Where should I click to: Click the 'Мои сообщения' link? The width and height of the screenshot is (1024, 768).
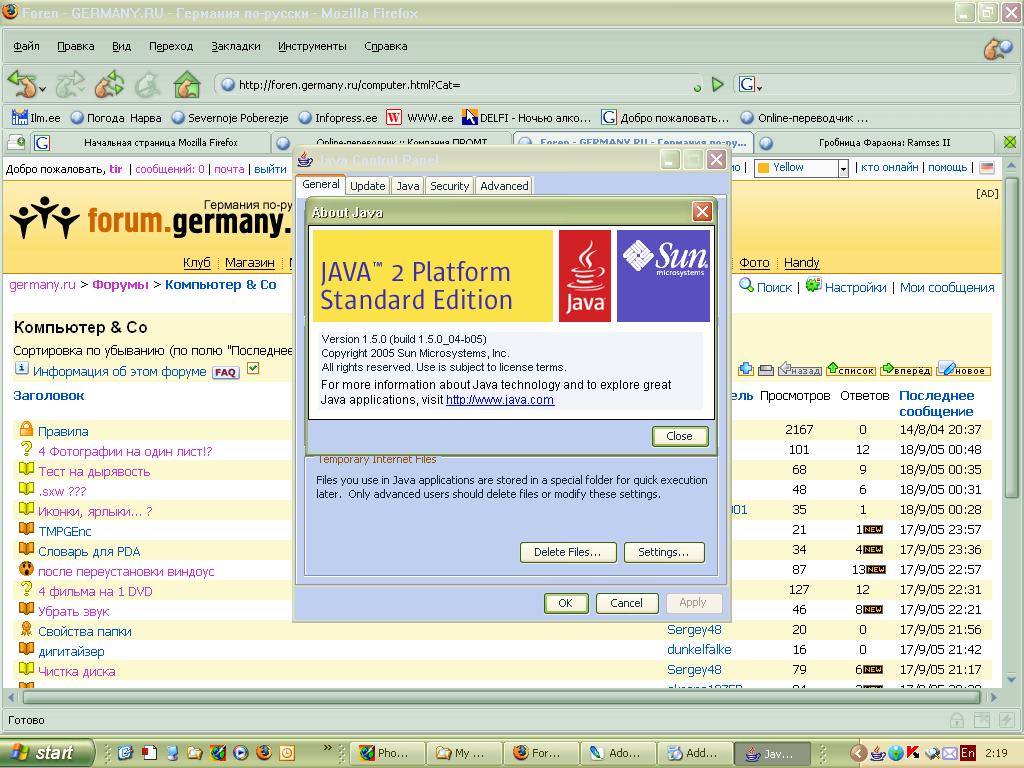947,287
